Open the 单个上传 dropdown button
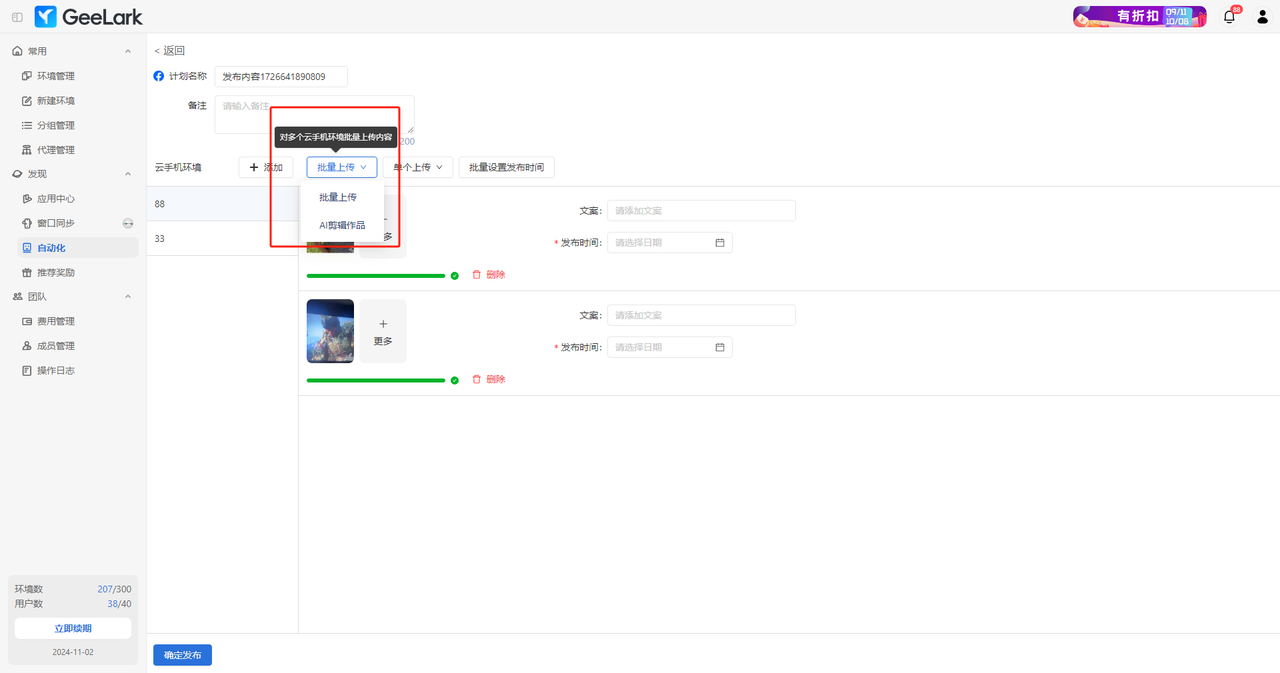 [418, 167]
